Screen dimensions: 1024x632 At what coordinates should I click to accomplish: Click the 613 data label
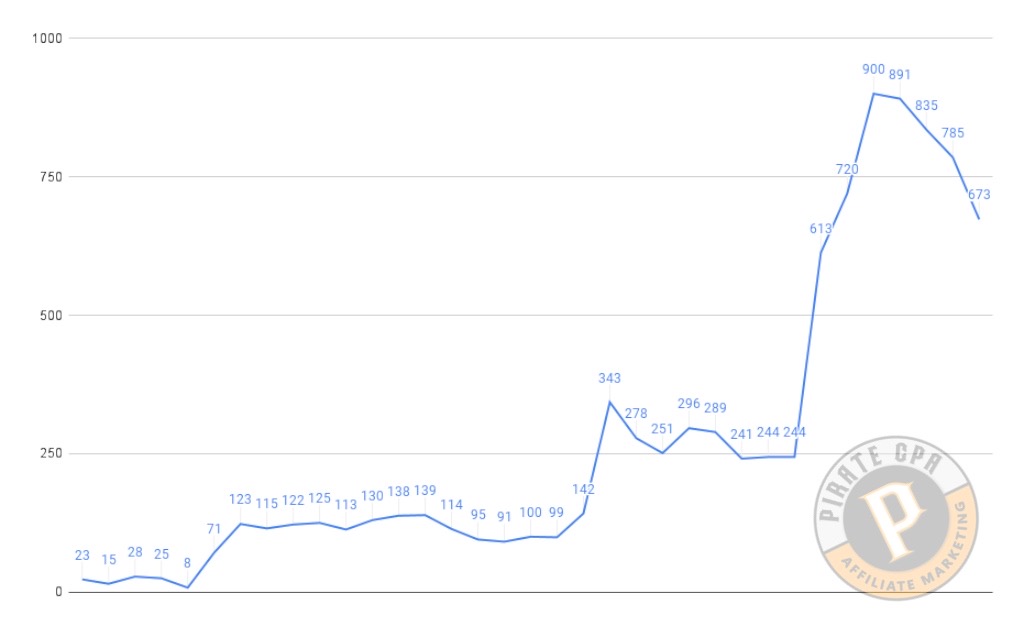click(820, 229)
